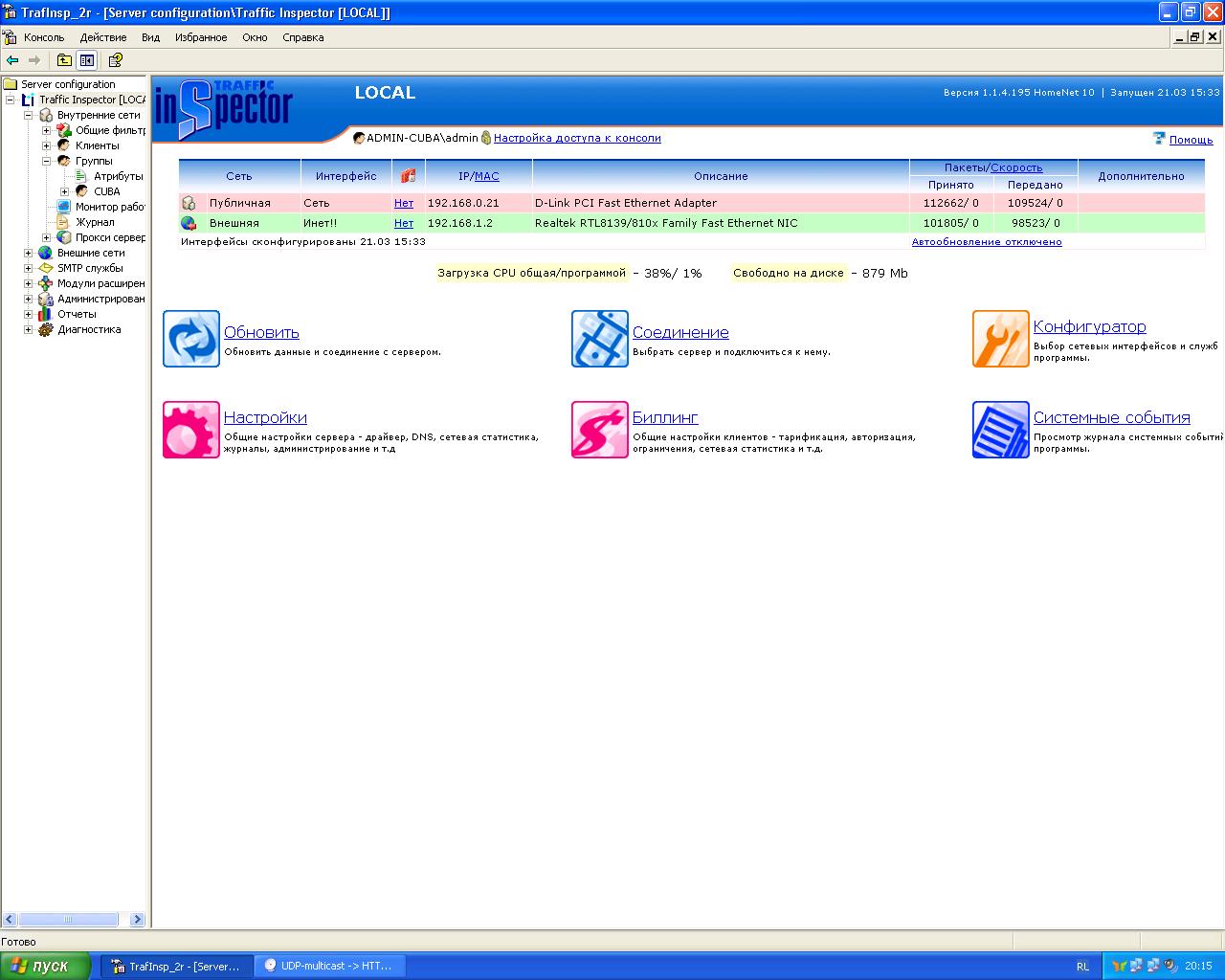Screen dimensions: 1225x980
Task: Expand the Прокси сервер tree node
Action: click(46, 237)
